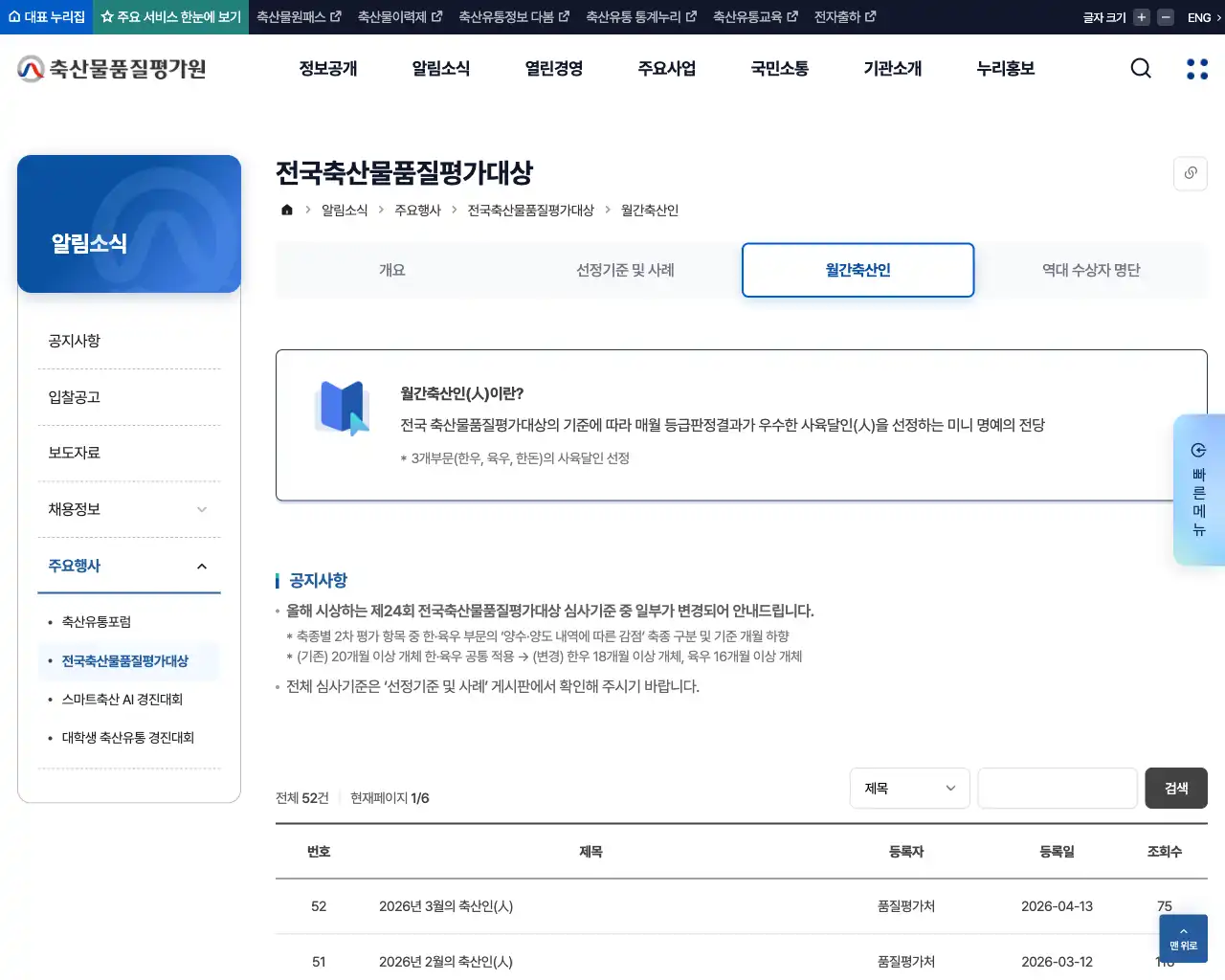Image resolution: width=1225 pixels, height=980 pixels.
Task: Click the 맨 위로 back-to-top button
Action: pyautogui.click(x=1183, y=939)
